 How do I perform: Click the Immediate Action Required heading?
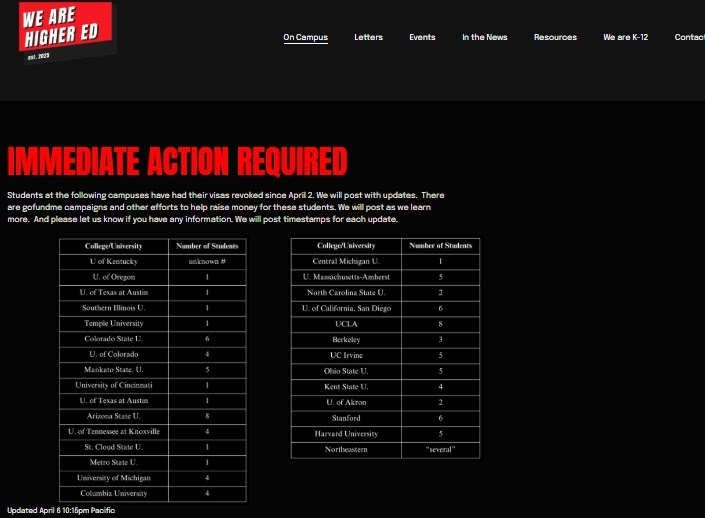pyautogui.click(x=177, y=161)
